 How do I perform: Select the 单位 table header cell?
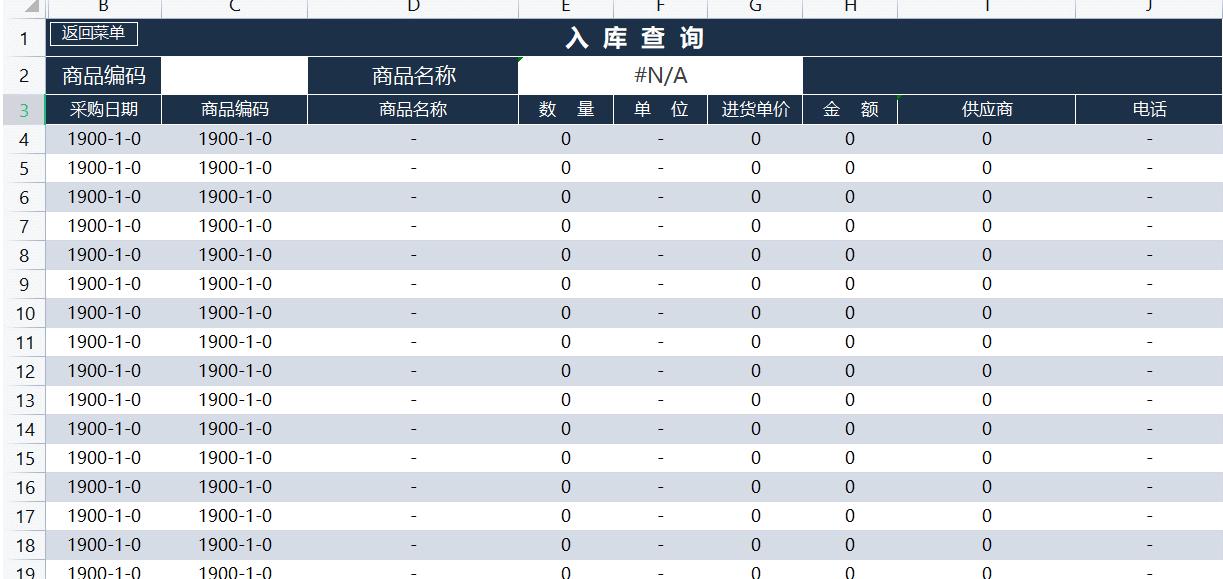click(x=660, y=110)
